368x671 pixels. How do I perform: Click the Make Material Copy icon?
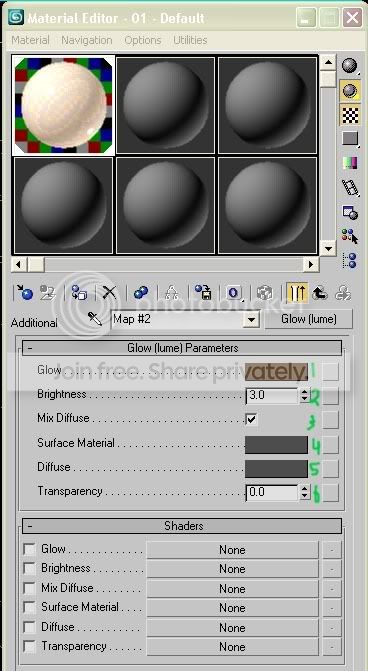(141, 293)
